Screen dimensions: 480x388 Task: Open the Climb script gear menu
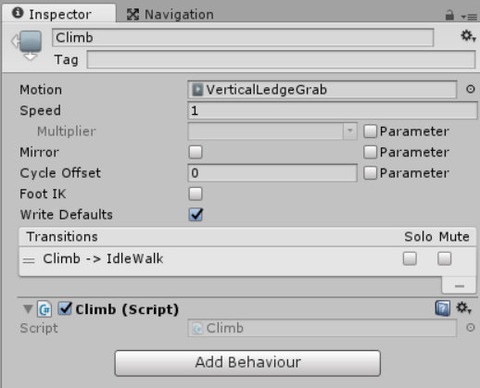(464, 308)
